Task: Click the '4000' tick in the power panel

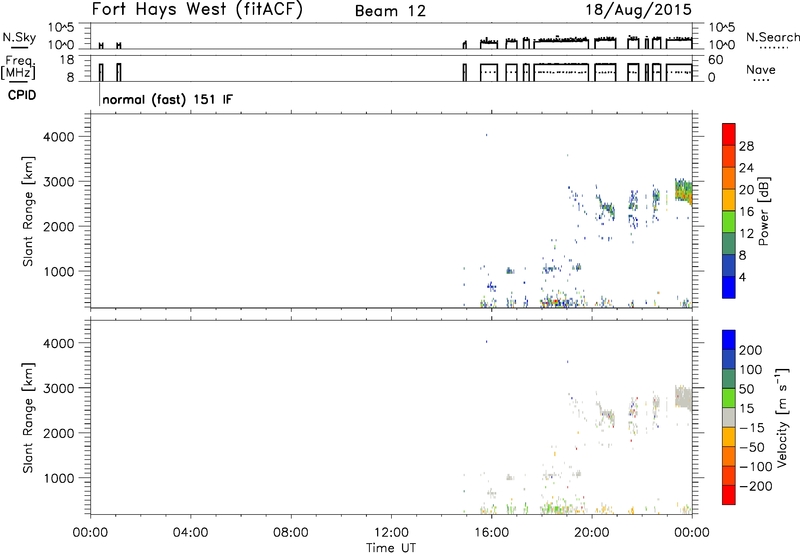Action: point(59,137)
